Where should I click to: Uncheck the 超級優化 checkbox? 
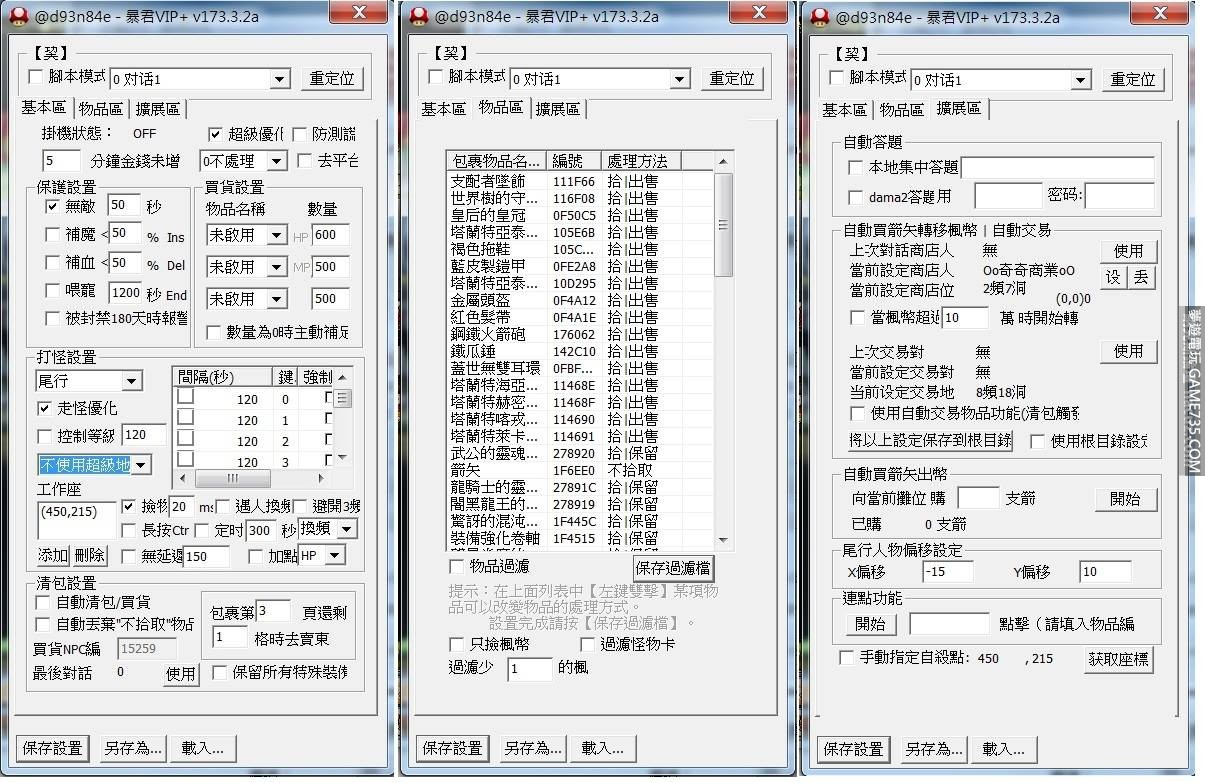click(x=215, y=133)
